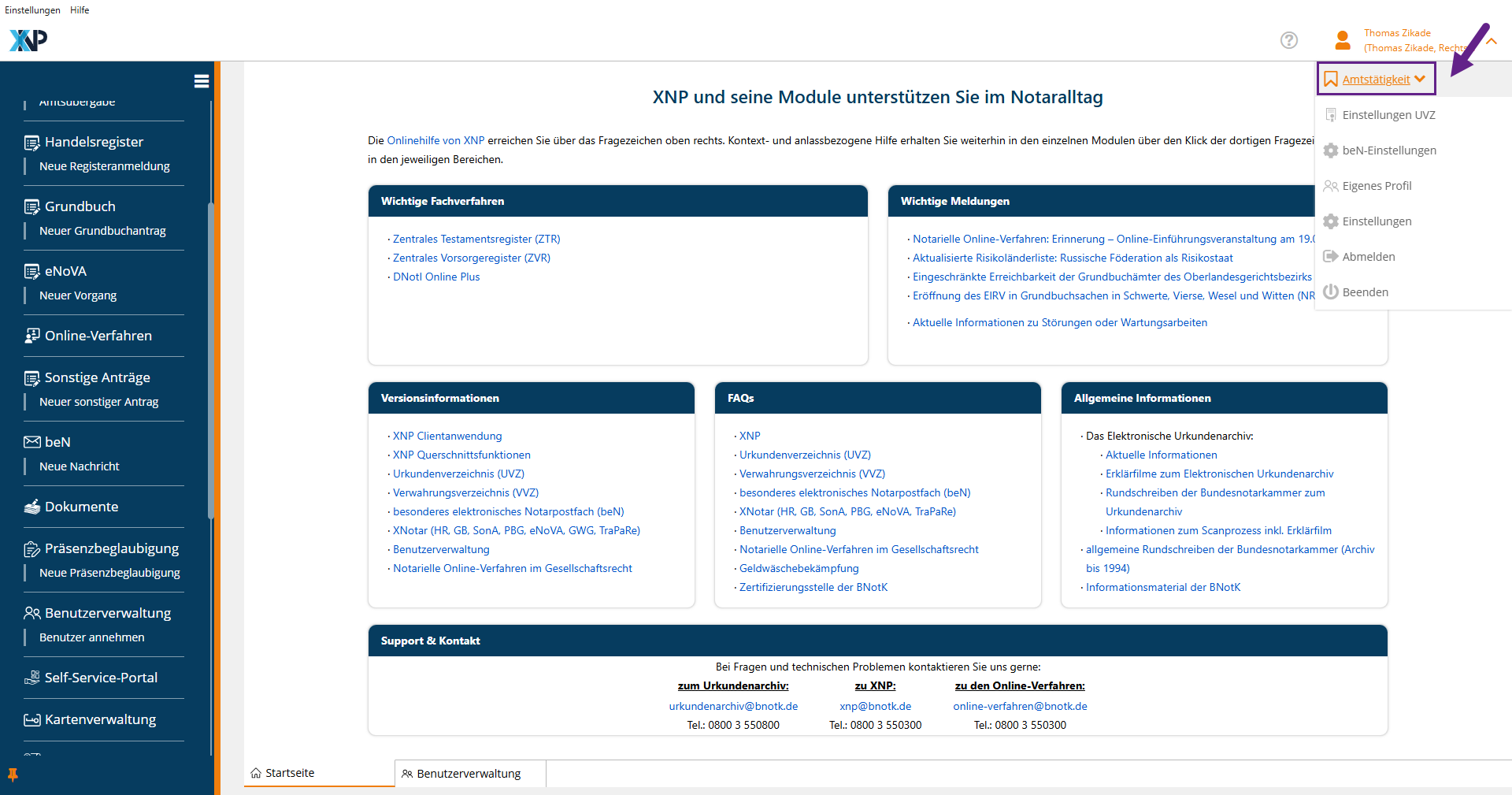Open Handelsregister module in sidebar
This screenshot has width=1512, height=795.
(94, 142)
